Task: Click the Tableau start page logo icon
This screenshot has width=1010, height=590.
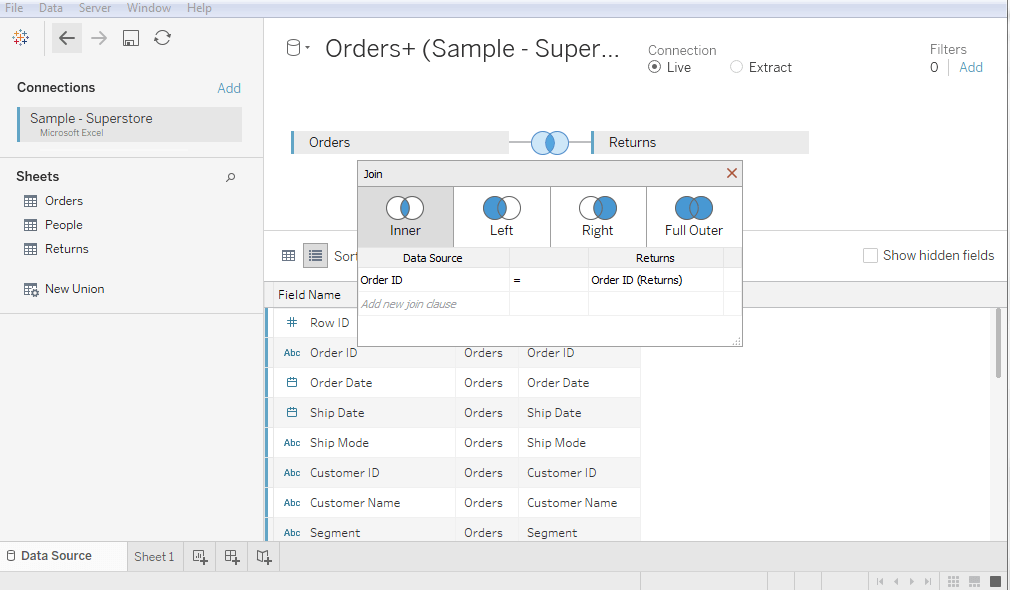Action: (x=21, y=38)
